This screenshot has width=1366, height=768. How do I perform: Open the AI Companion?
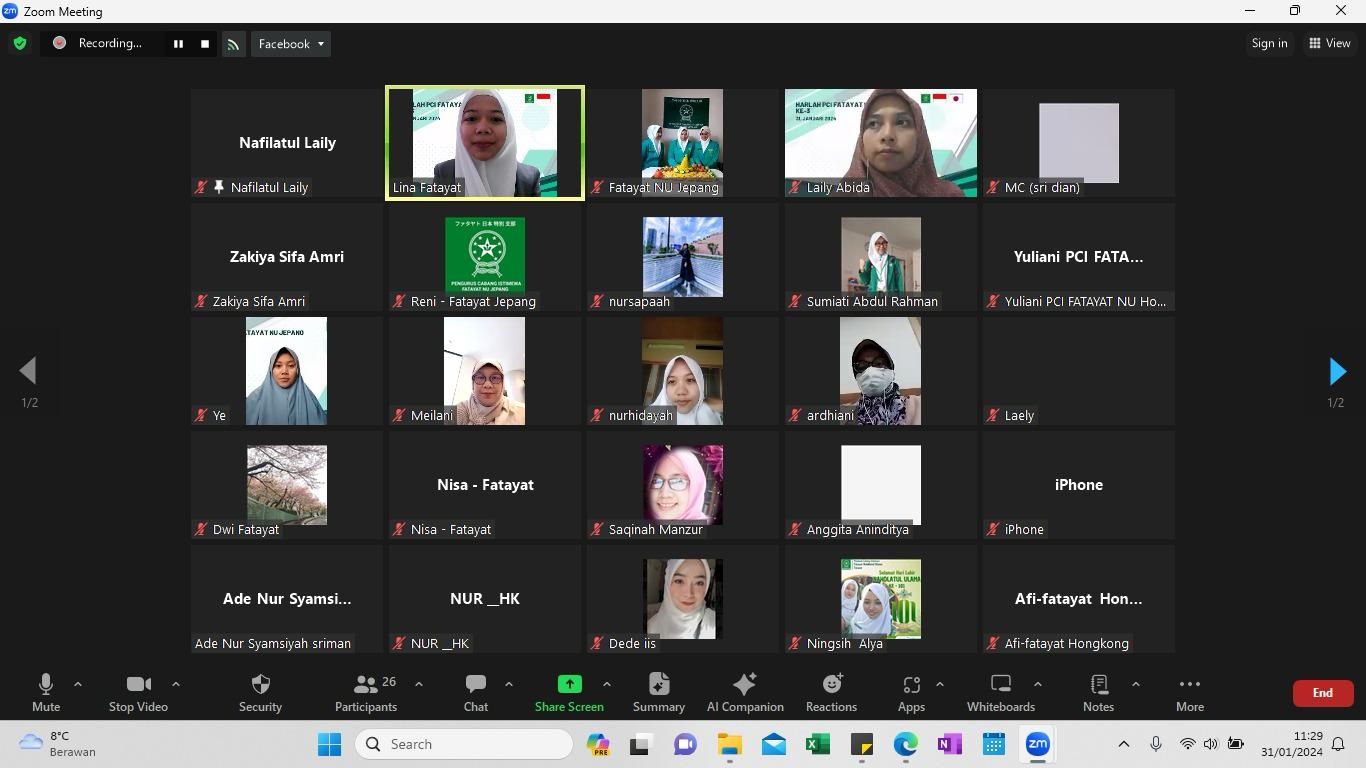coord(745,692)
